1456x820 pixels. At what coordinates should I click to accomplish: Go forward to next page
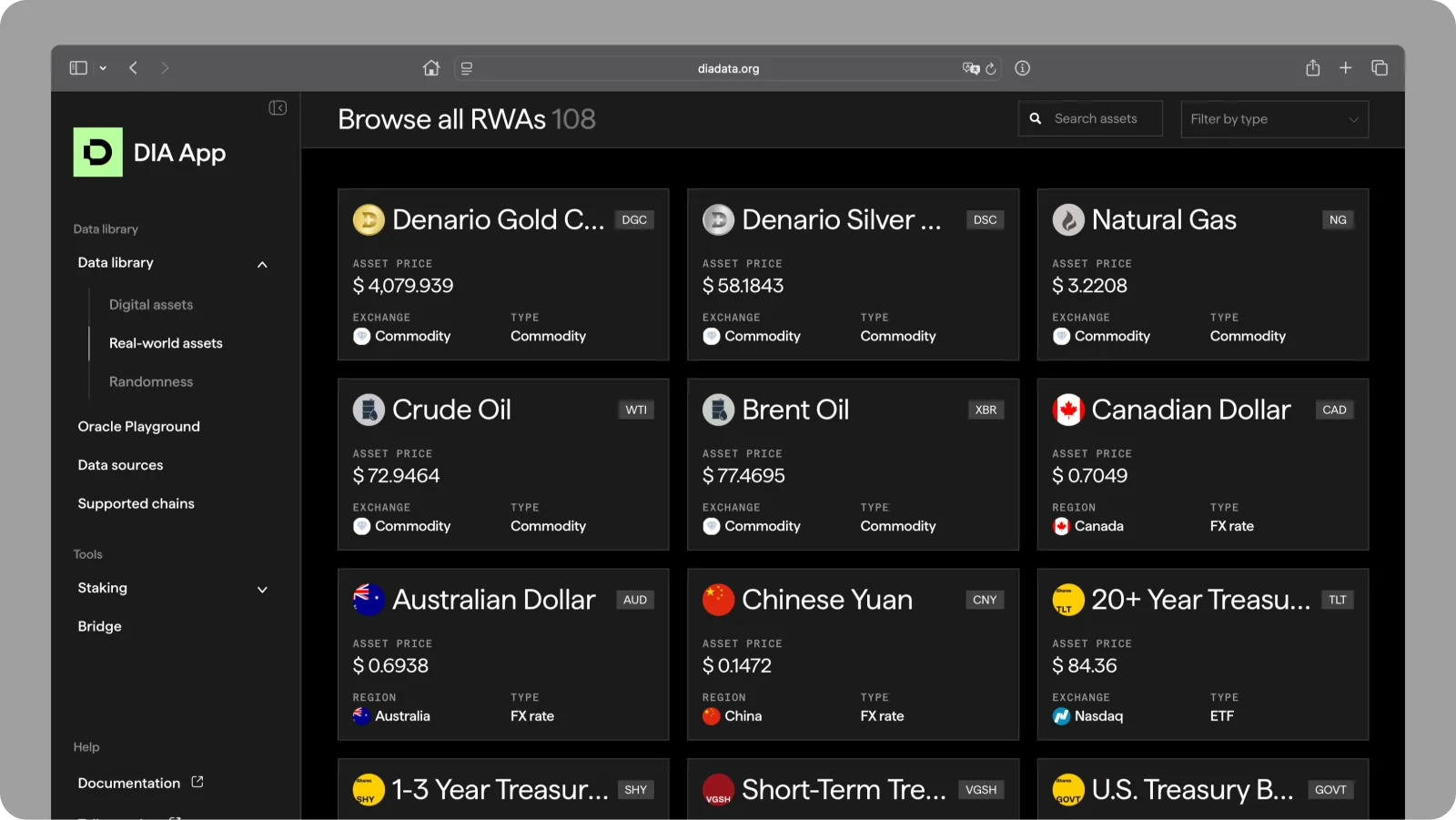point(165,68)
